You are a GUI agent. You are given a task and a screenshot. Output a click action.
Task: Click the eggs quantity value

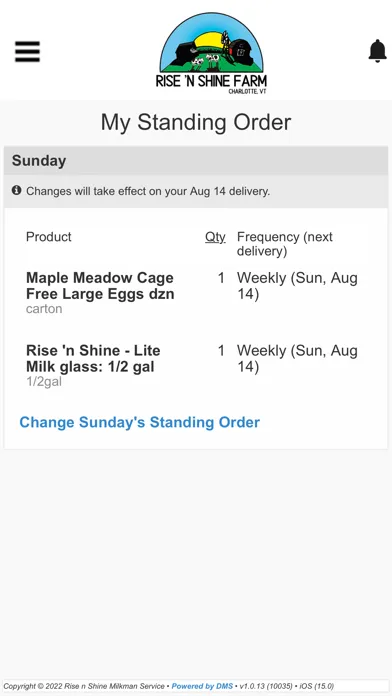[221, 278]
